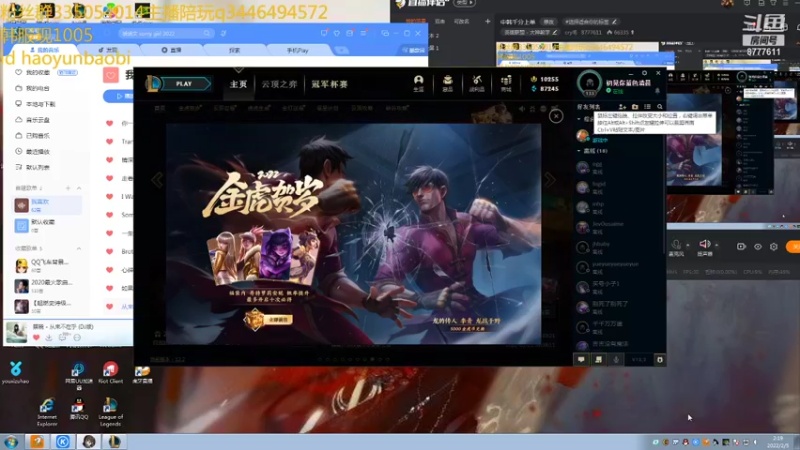
Task: Open the 探索 tab in music player
Action: pyautogui.click(x=234, y=50)
